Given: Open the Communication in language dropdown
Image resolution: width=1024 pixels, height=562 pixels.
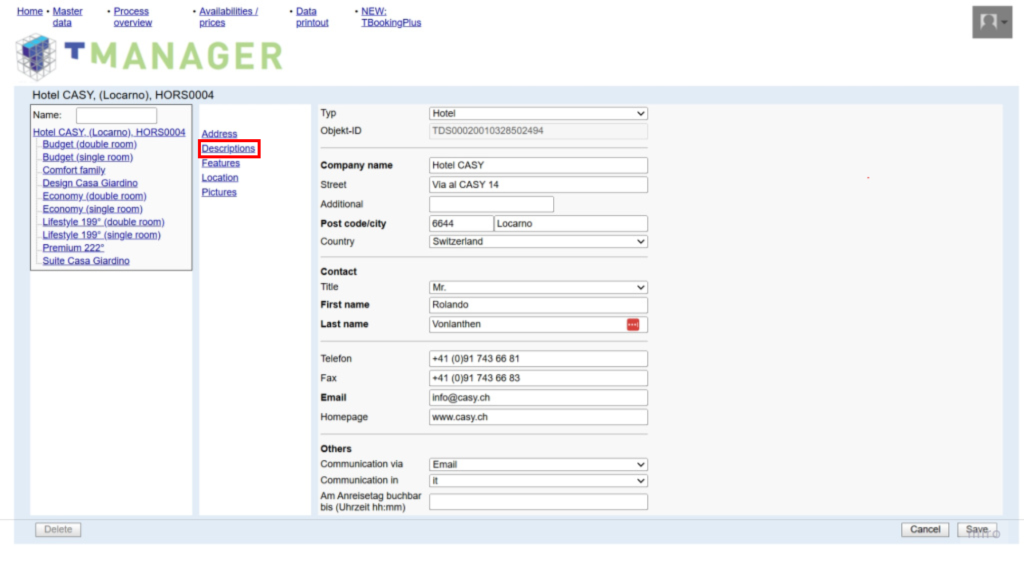Looking at the screenshot, I should coord(538,481).
